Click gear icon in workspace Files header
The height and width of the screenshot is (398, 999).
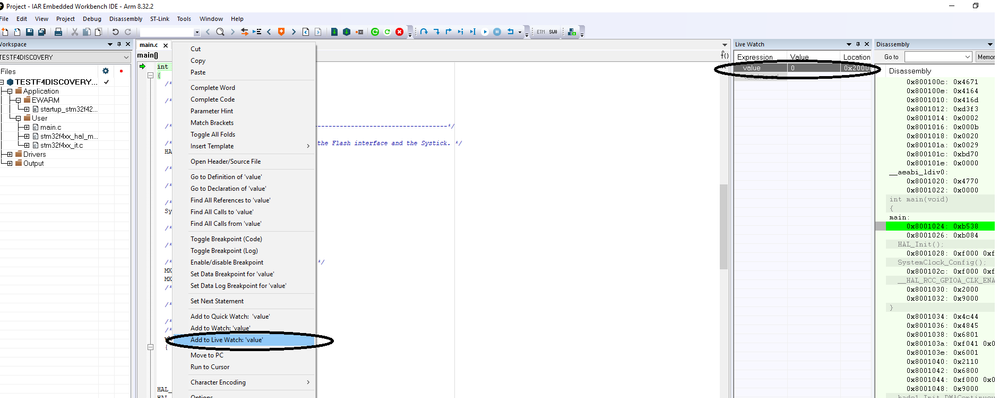105,71
